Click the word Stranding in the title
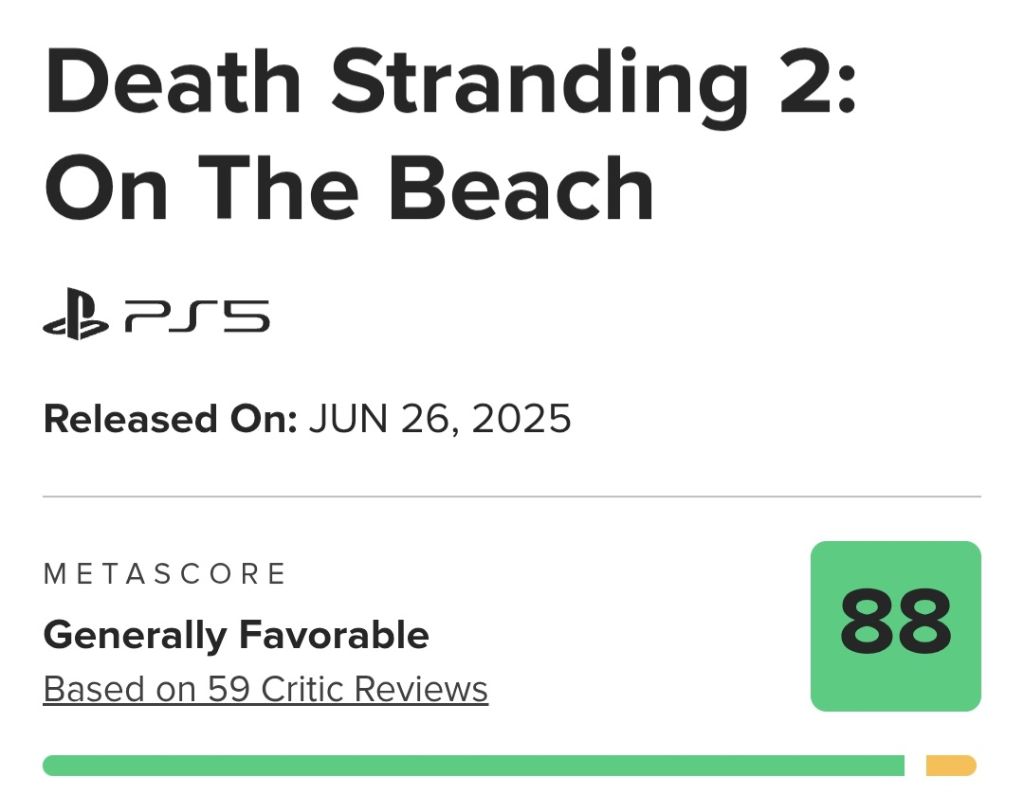This screenshot has width=1024, height=795. [x=539, y=87]
